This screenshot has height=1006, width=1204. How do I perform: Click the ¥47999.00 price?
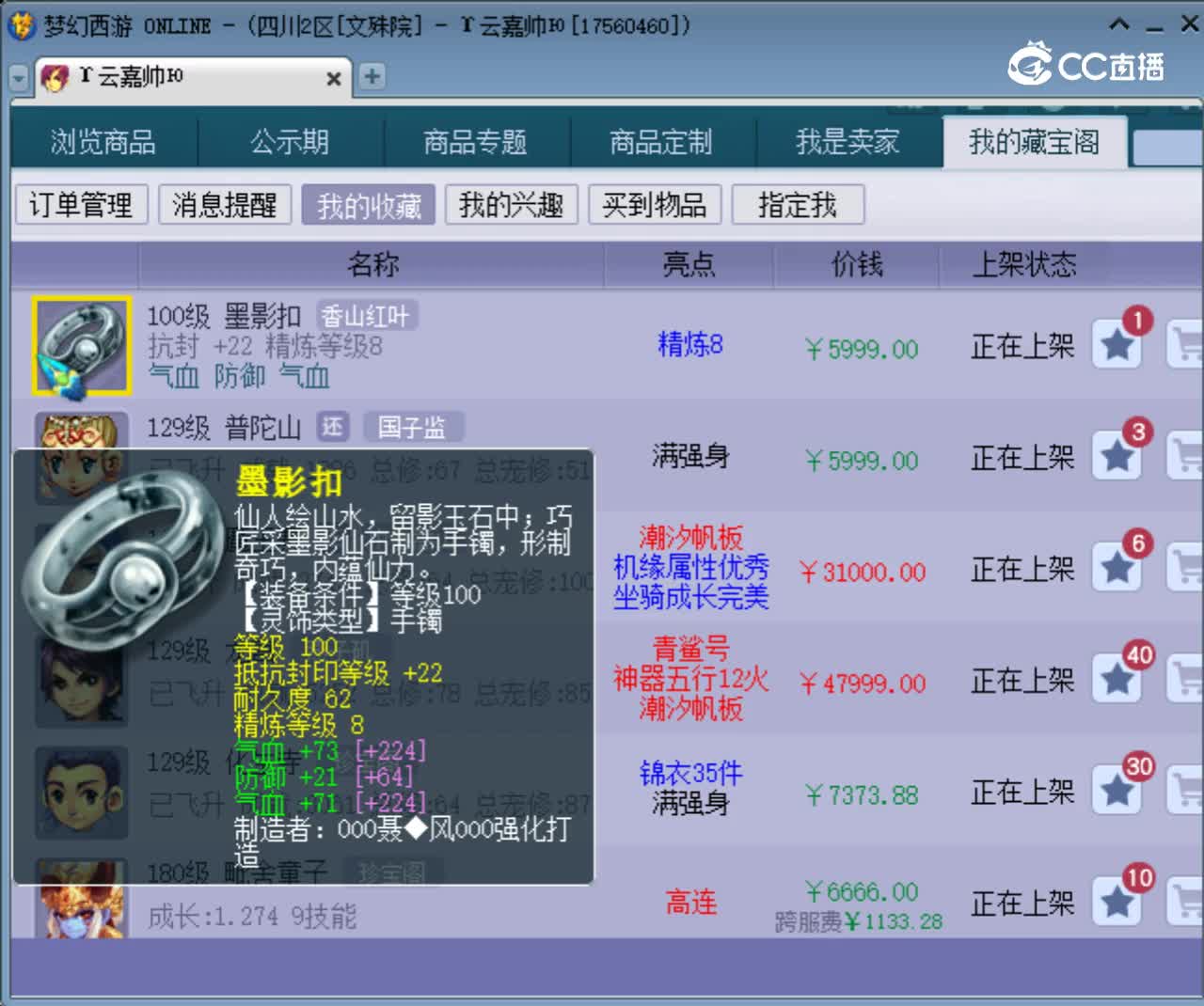click(863, 684)
